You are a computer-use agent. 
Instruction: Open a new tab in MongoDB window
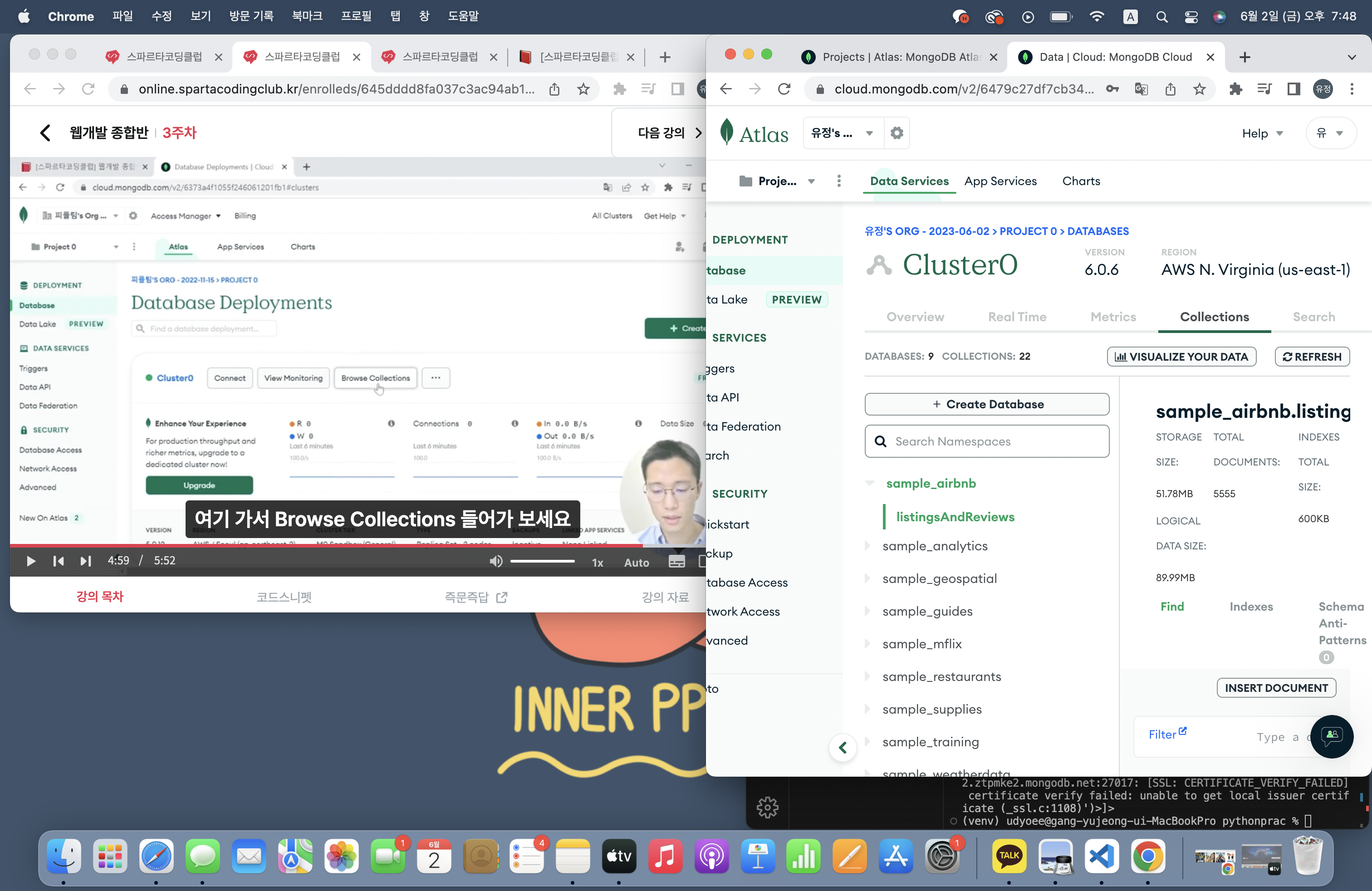pos(1244,57)
